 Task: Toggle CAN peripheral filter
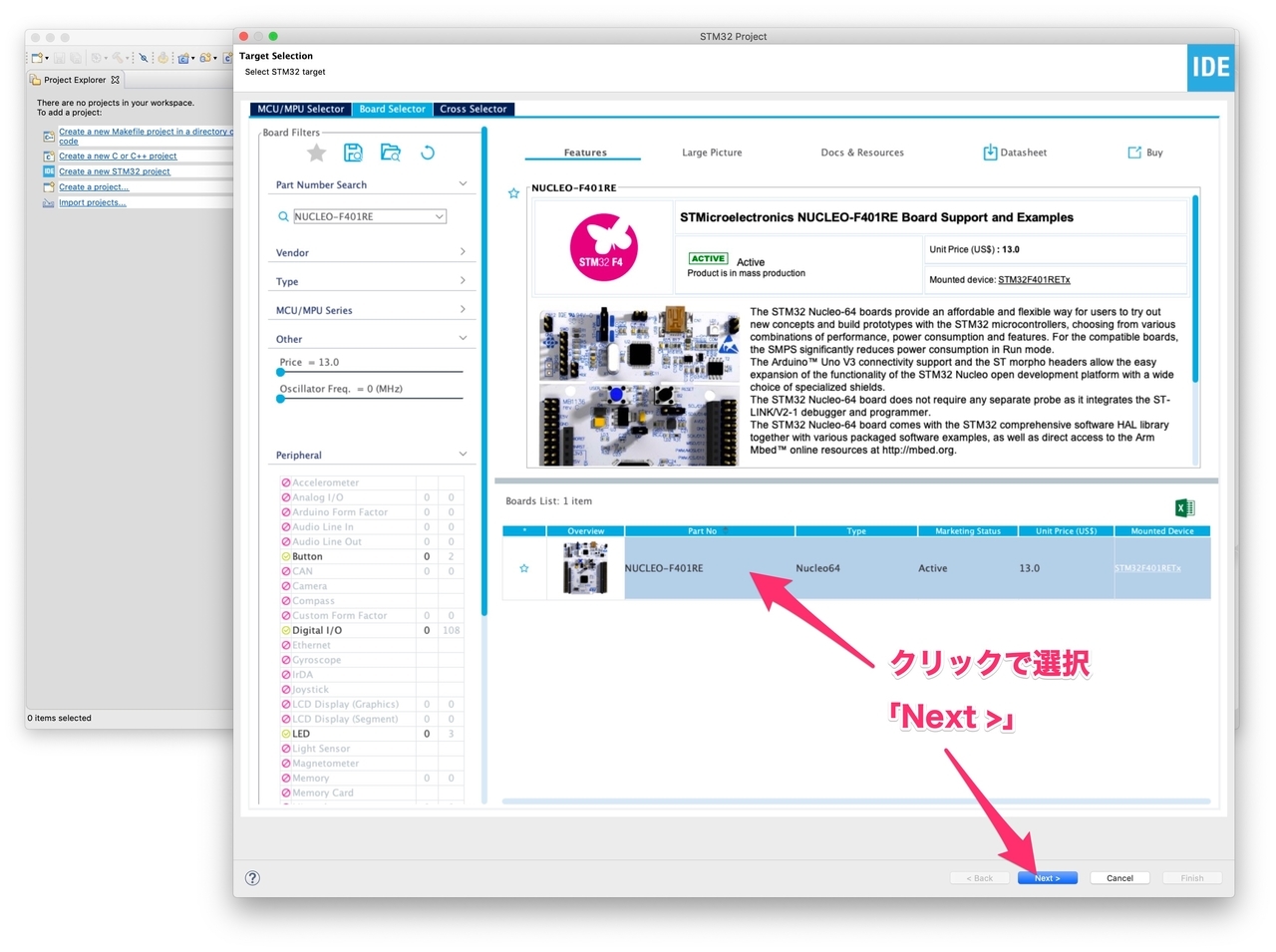tap(286, 571)
